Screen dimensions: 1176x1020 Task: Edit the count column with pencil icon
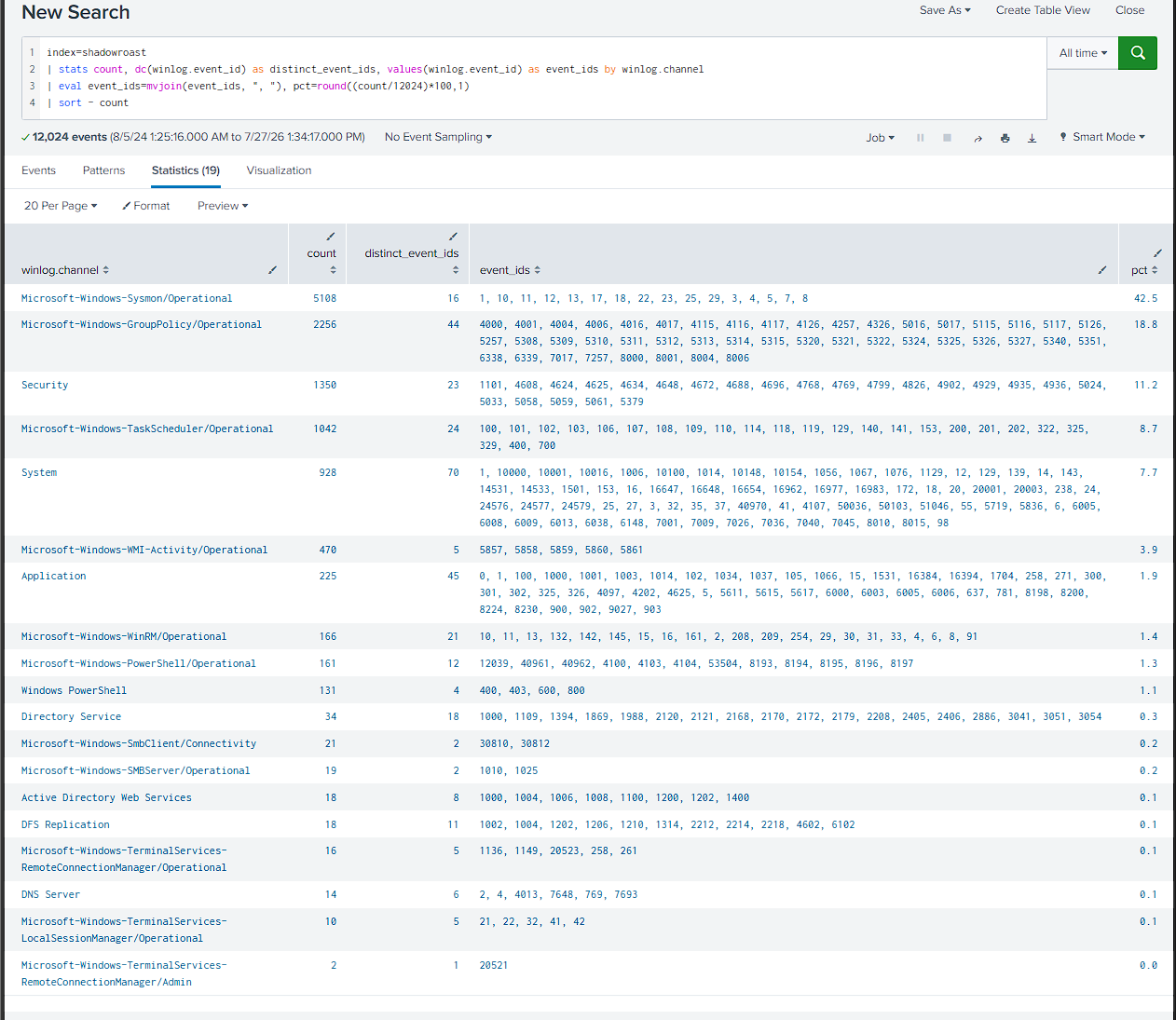point(330,237)
